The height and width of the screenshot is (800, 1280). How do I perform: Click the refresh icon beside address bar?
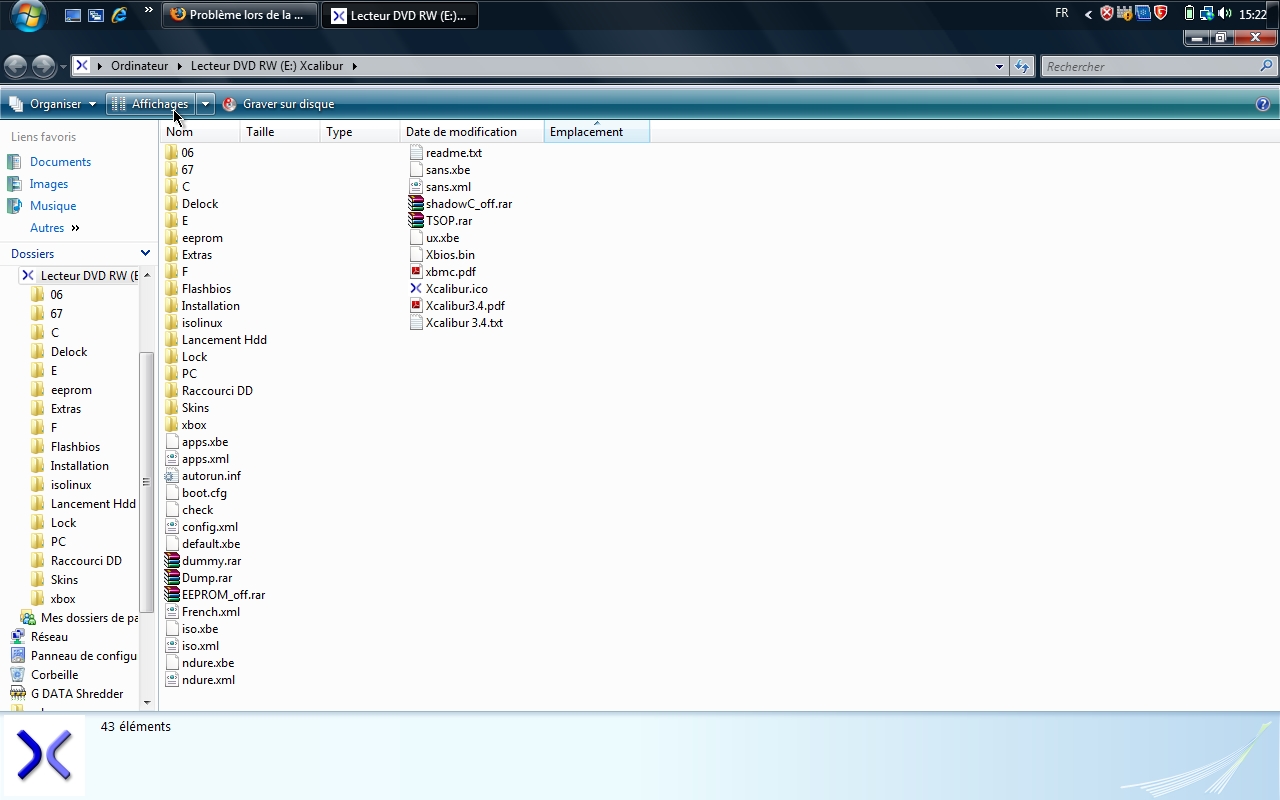[1021, 67]
